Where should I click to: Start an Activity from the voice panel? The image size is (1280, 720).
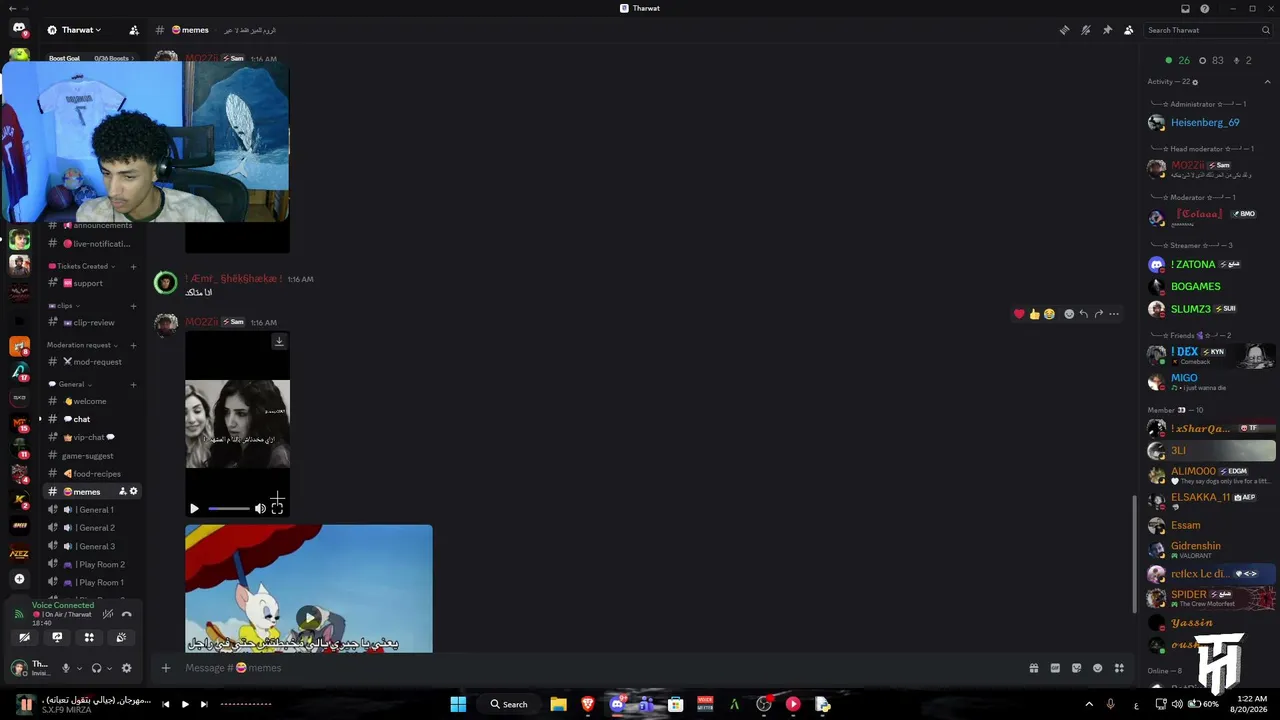click(x=89, y=637)
